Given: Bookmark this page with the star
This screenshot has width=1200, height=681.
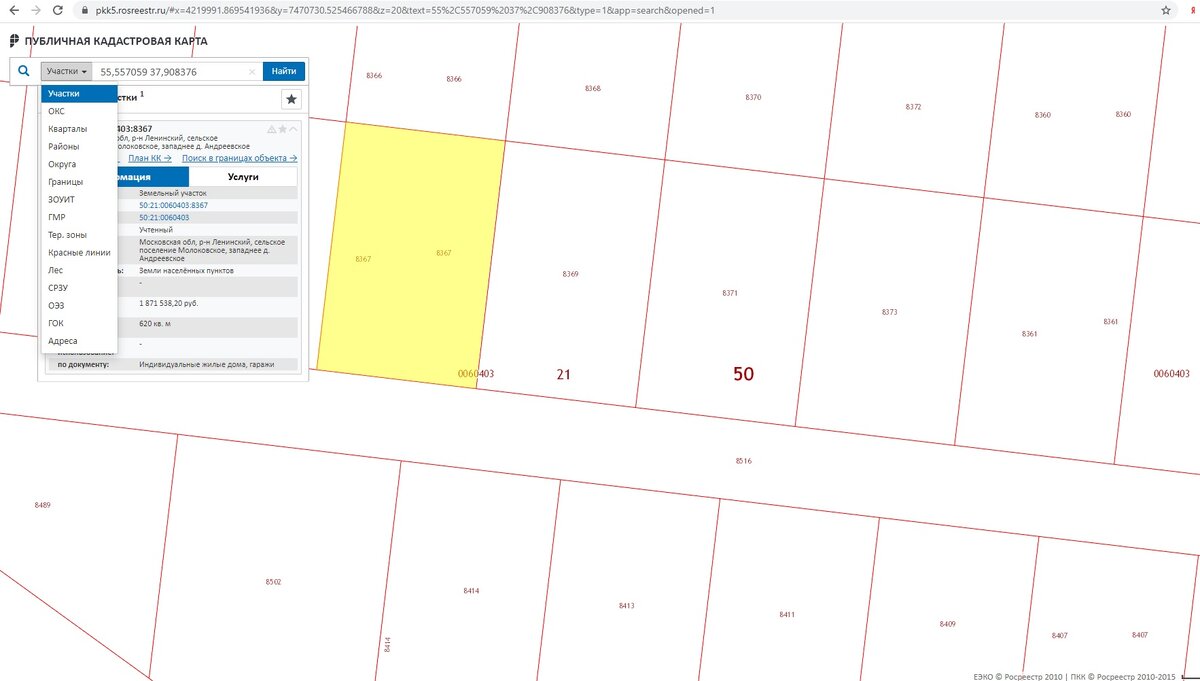Looking at the screenshot, I should 1166,9.
